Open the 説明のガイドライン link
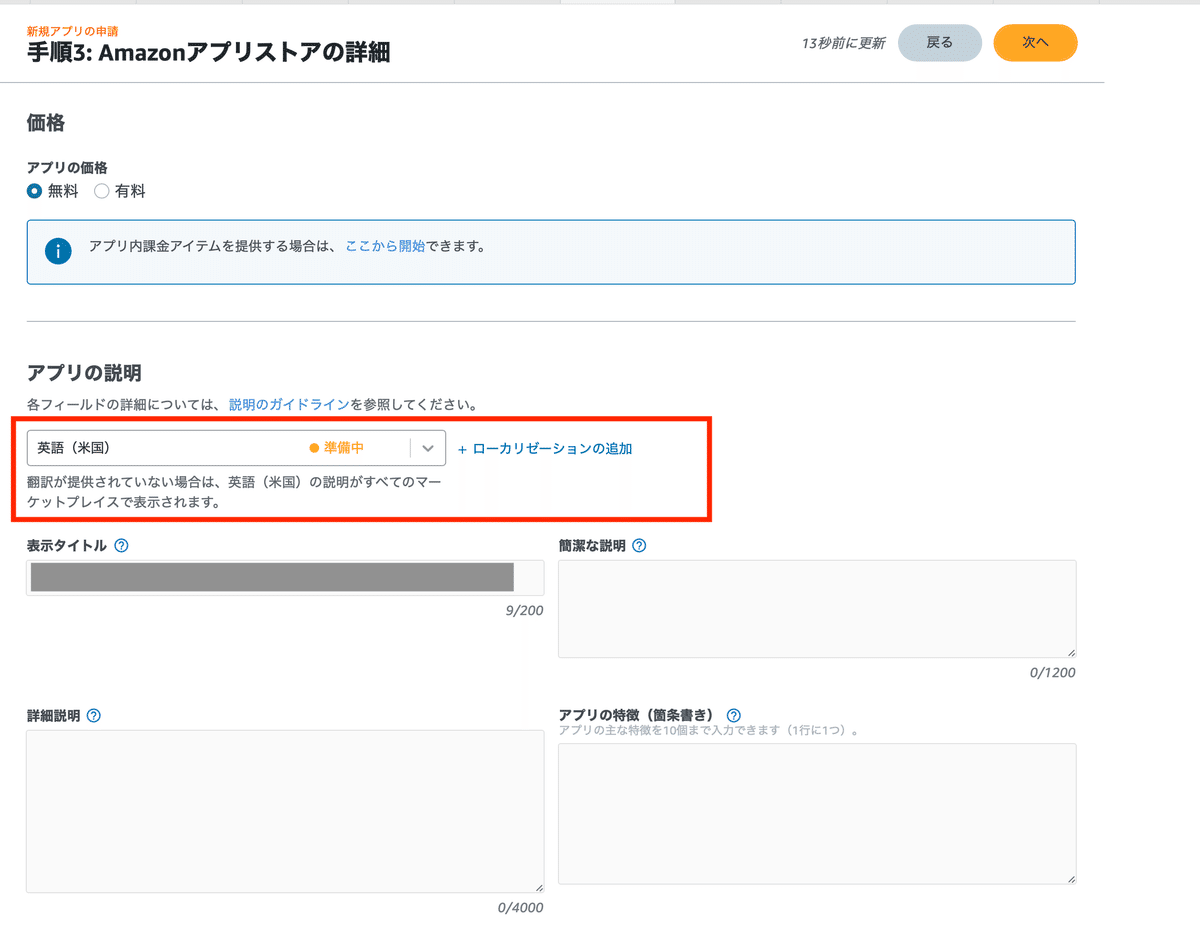Viewport: 1200px width, 937px height. [x=289, y=405]
